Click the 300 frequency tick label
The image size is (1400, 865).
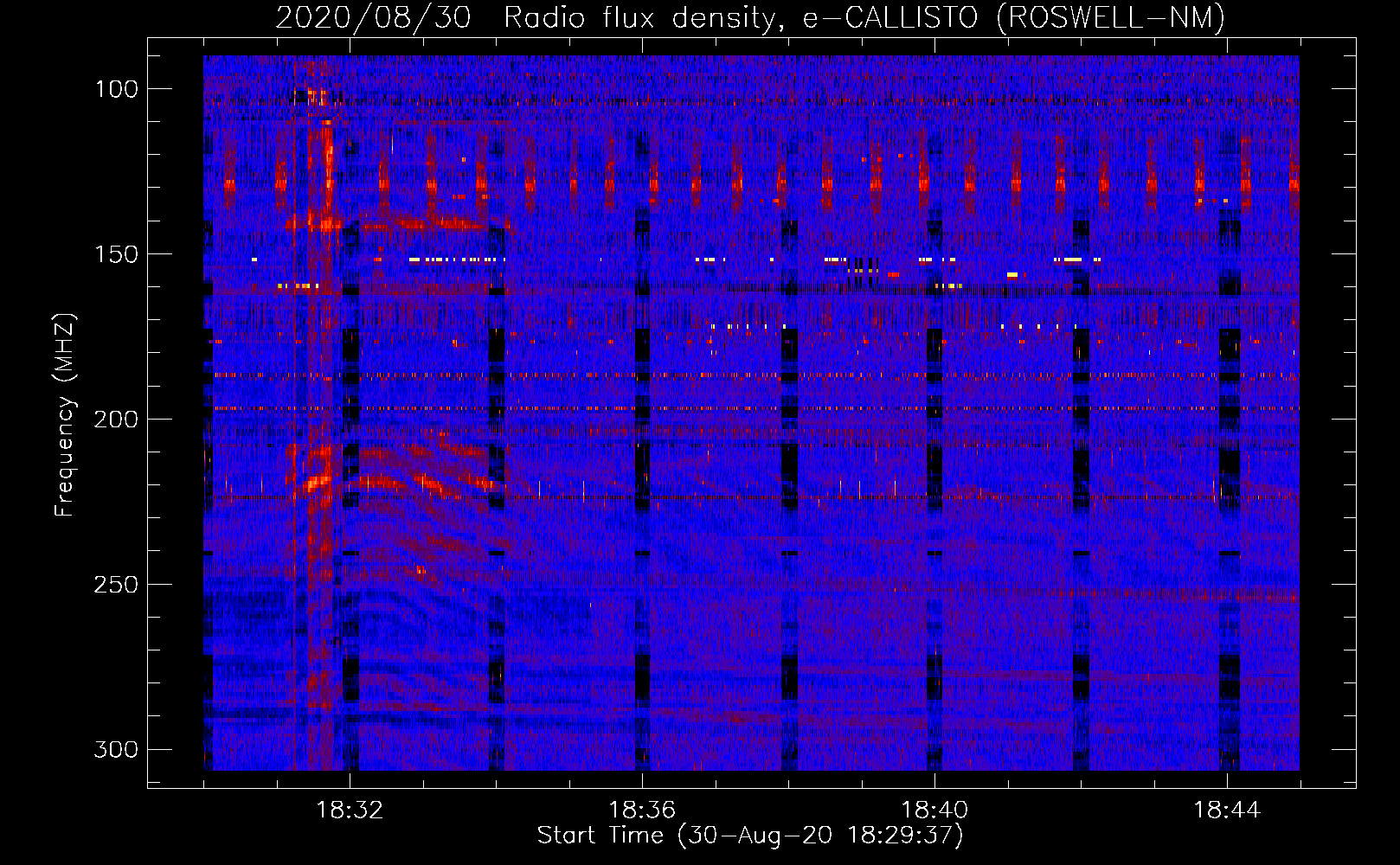[116, 749]
